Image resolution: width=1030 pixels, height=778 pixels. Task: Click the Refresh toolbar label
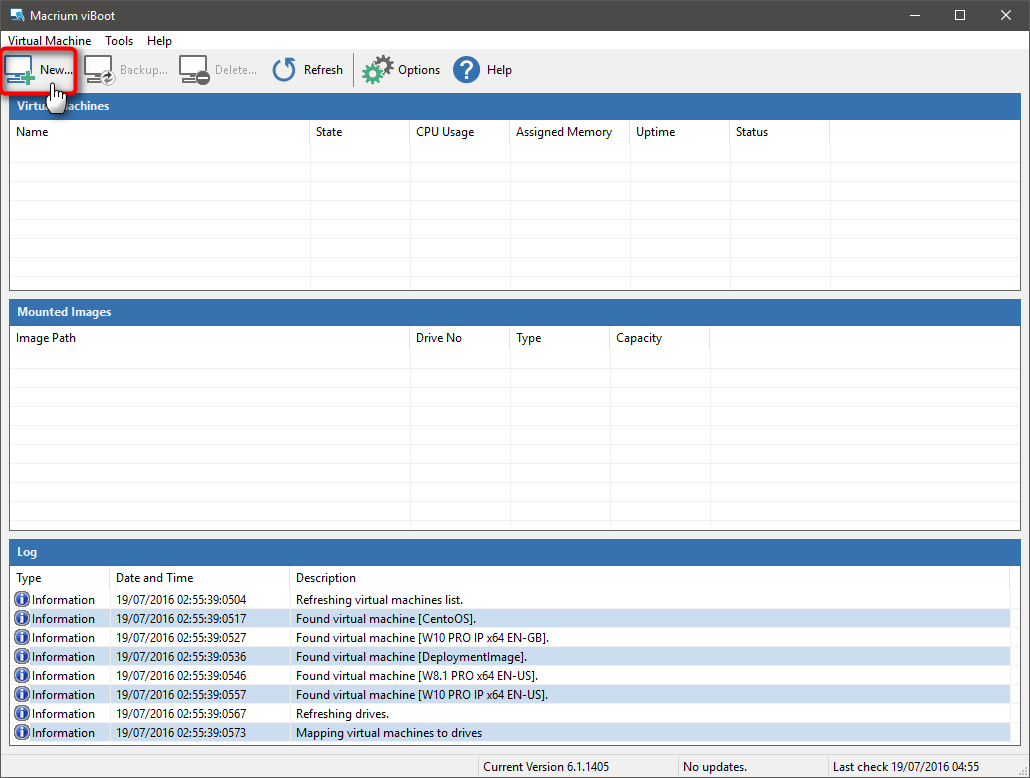coord(323,70)
